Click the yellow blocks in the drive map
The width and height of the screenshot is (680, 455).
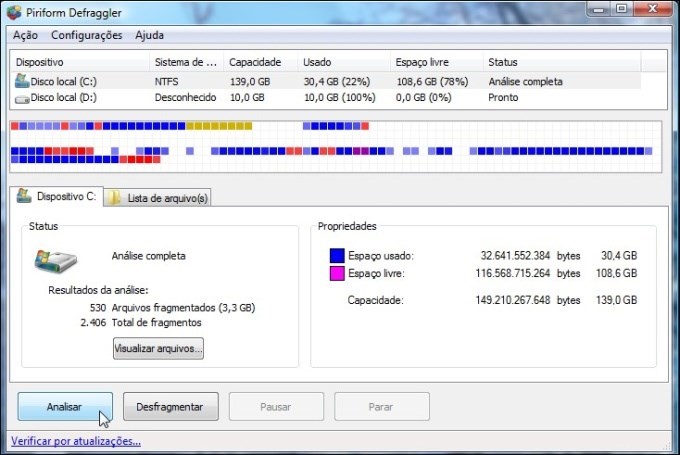point(219,126)
